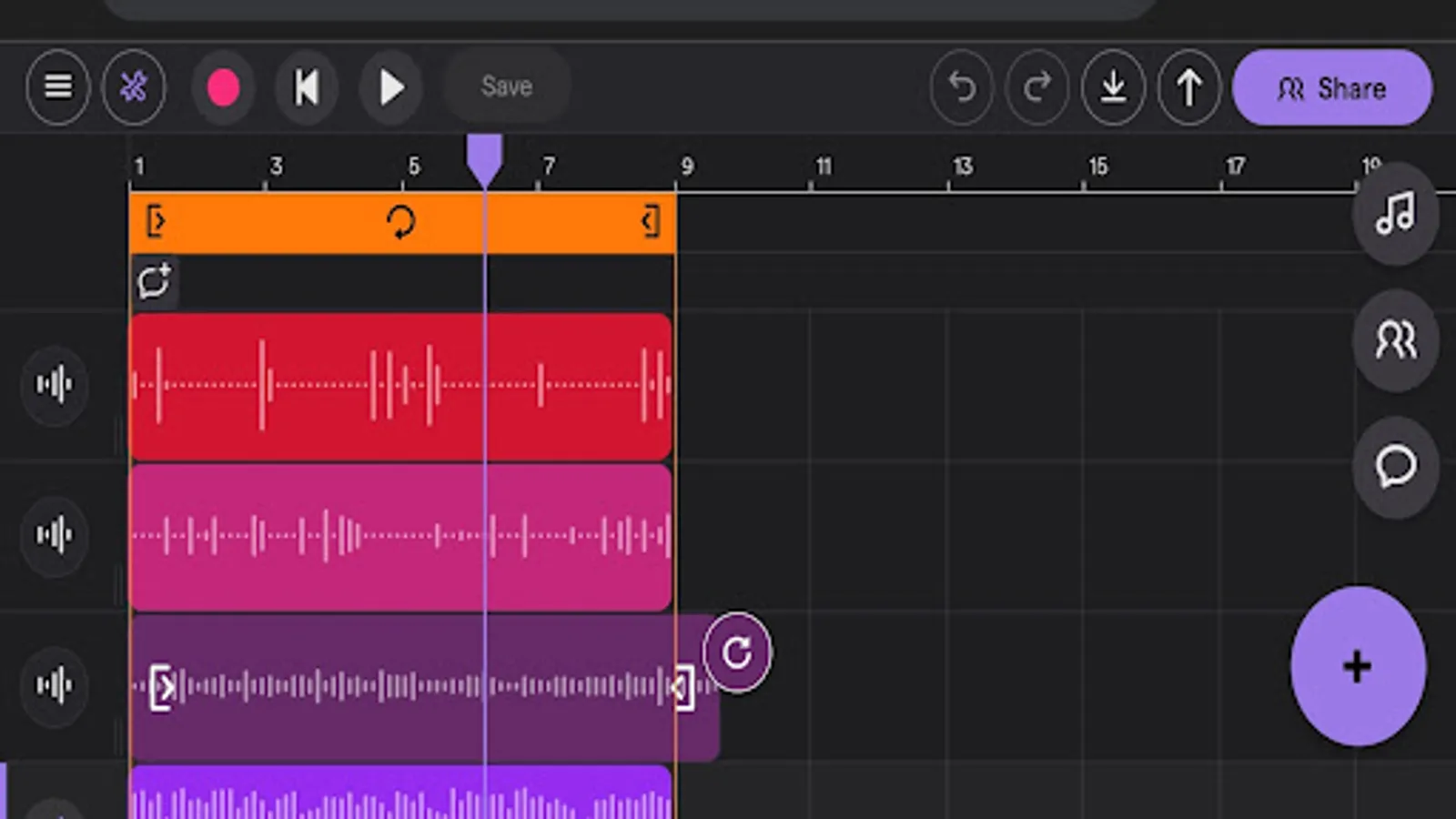Image resolution: width=1456 pixels, height=819 pixels.
Task: Play the project
Action: click(391, 88)
